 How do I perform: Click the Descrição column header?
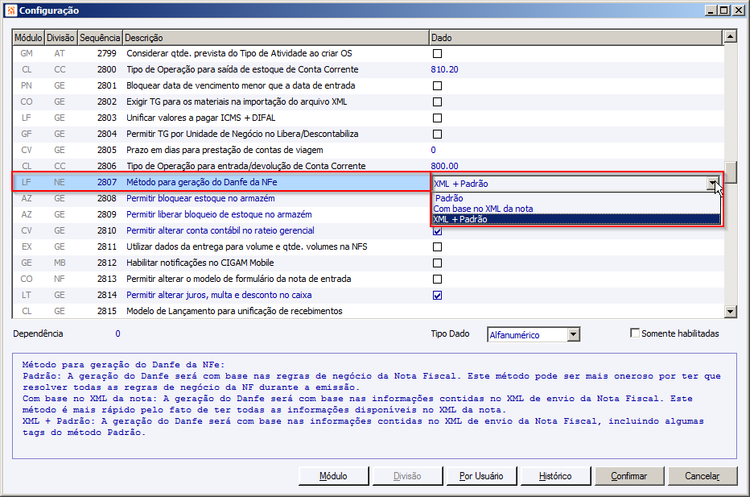276,37
